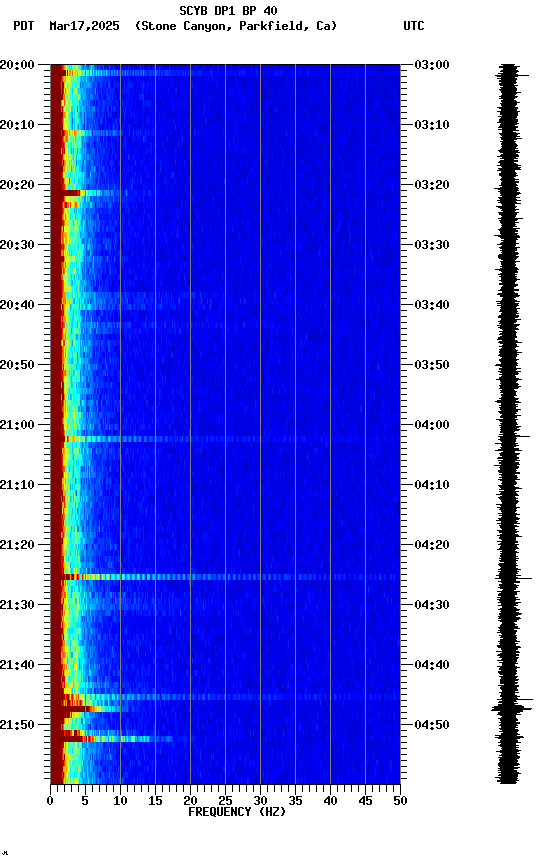The width and height of the screenshot is (552, 864).
Task: Click the broadband streak near 21:45 PDT
Action: (x=225, y=698)
